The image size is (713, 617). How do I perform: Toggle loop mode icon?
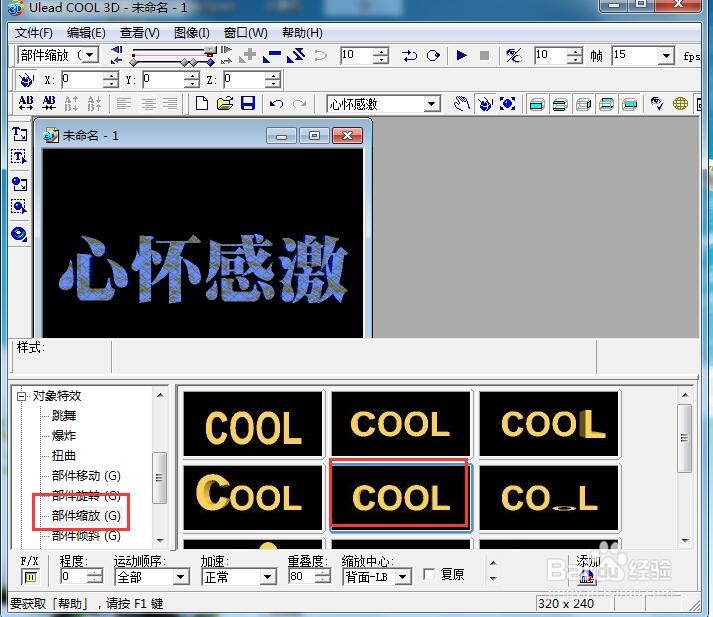click(433, 55)
